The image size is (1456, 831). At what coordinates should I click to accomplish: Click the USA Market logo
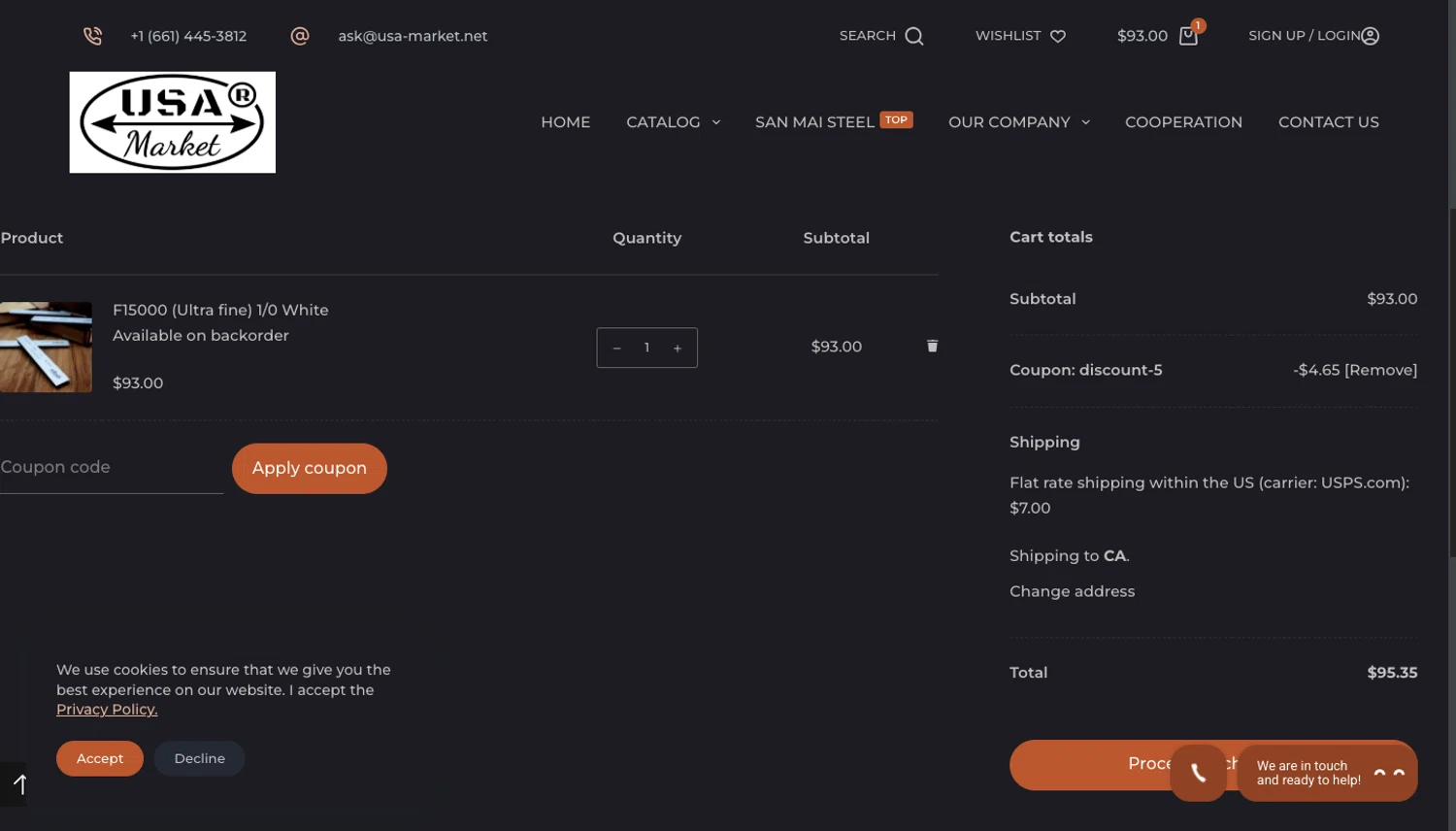(173, 122)
